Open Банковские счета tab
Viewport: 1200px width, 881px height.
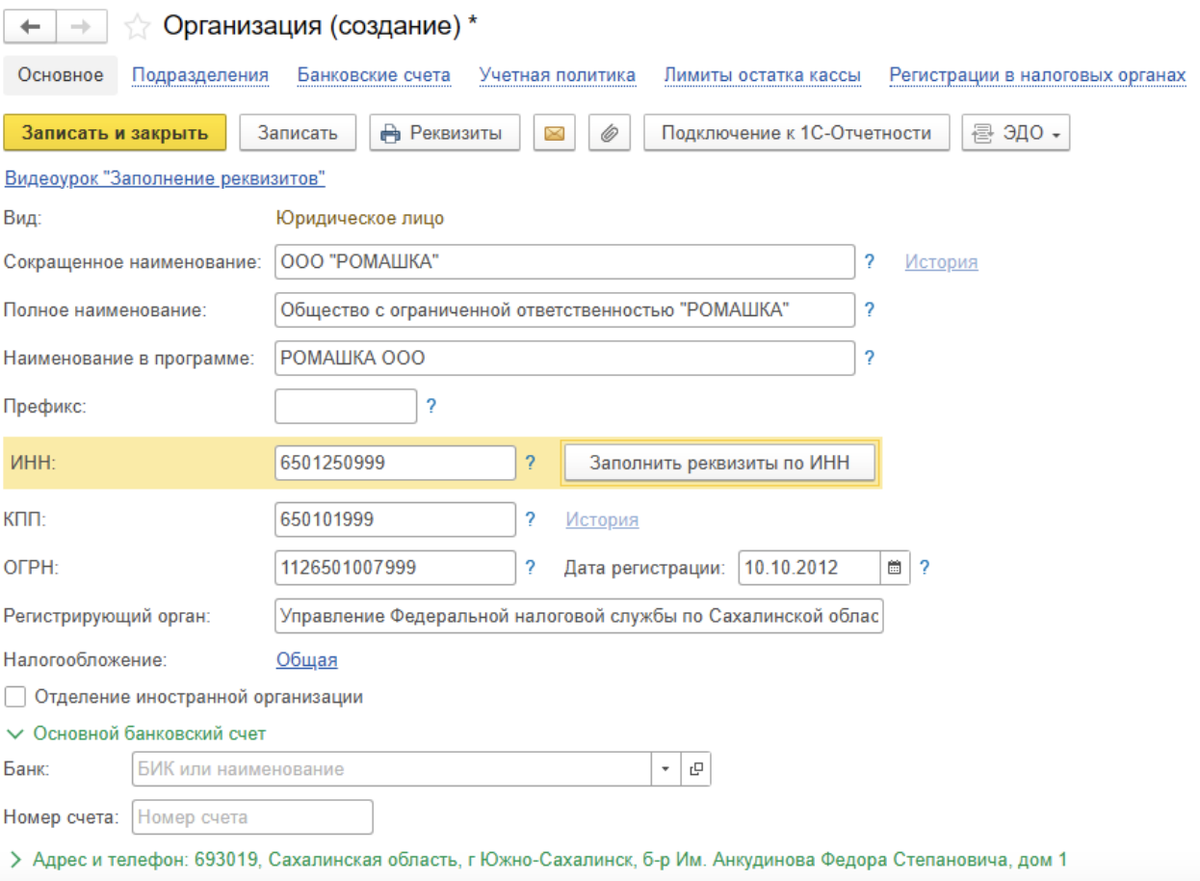pyautogui.click(x=374, y=75)
